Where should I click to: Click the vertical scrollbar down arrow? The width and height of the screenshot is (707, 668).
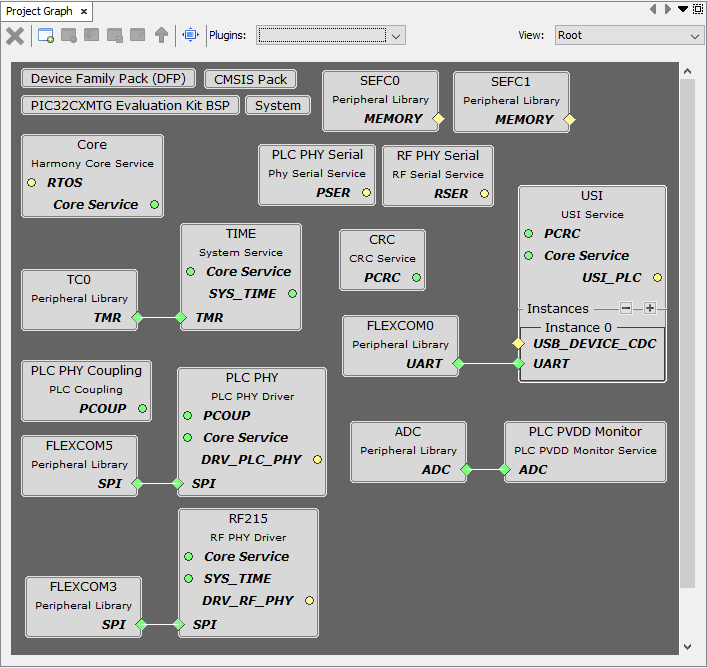click(687, 646)
